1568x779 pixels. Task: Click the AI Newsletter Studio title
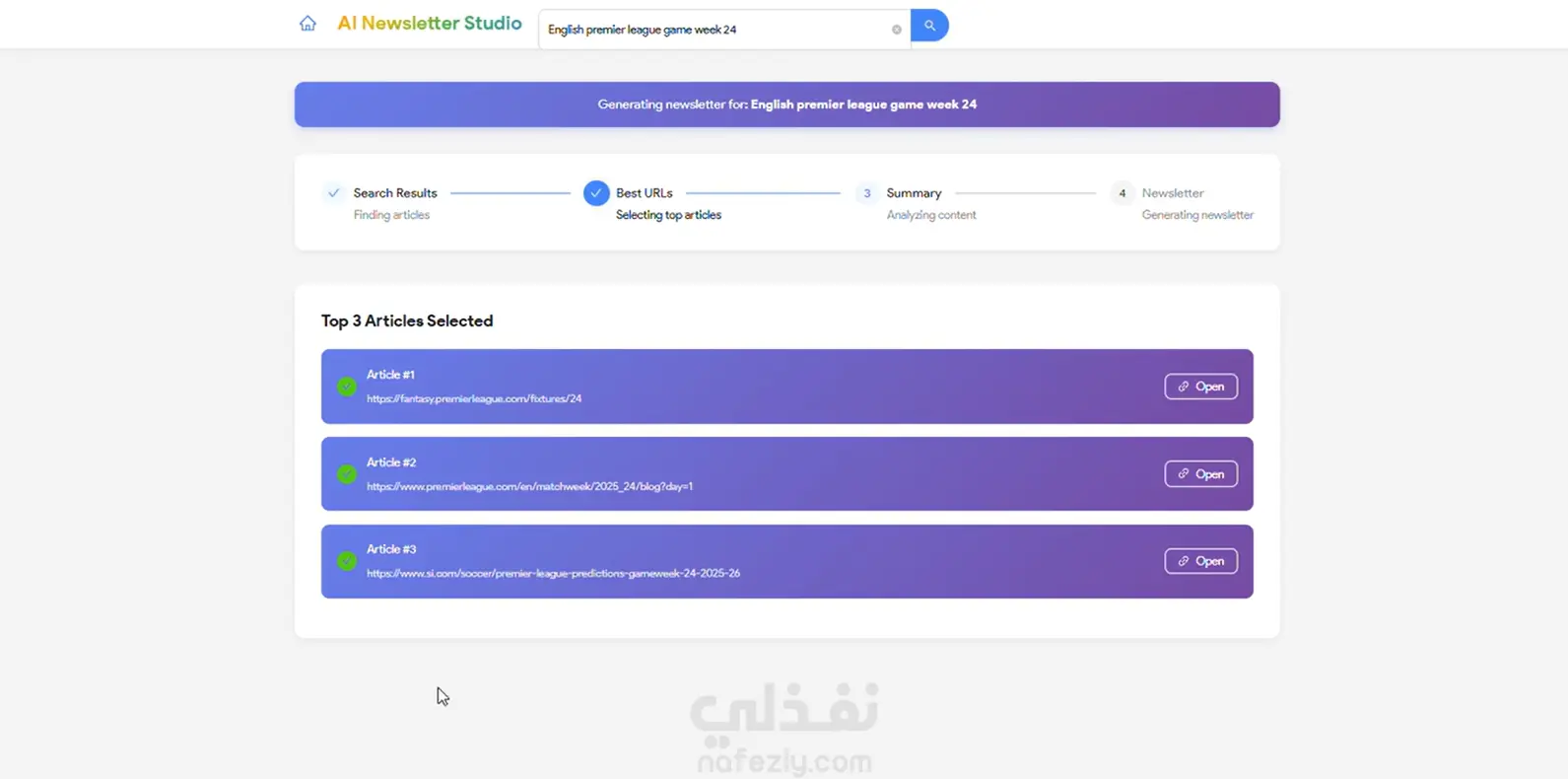pos(430,24)
